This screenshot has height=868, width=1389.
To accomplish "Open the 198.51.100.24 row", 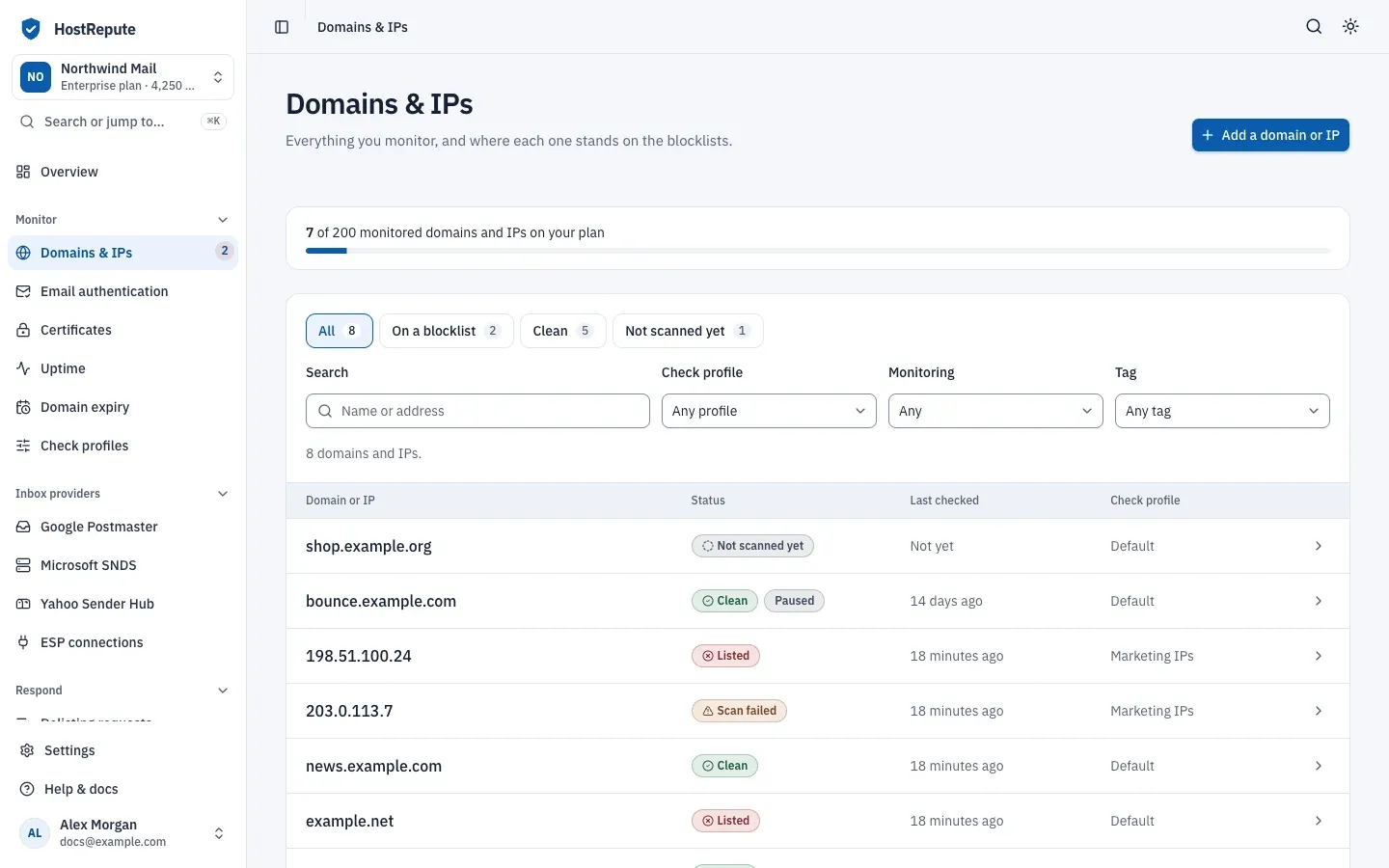I will (818, 656).
